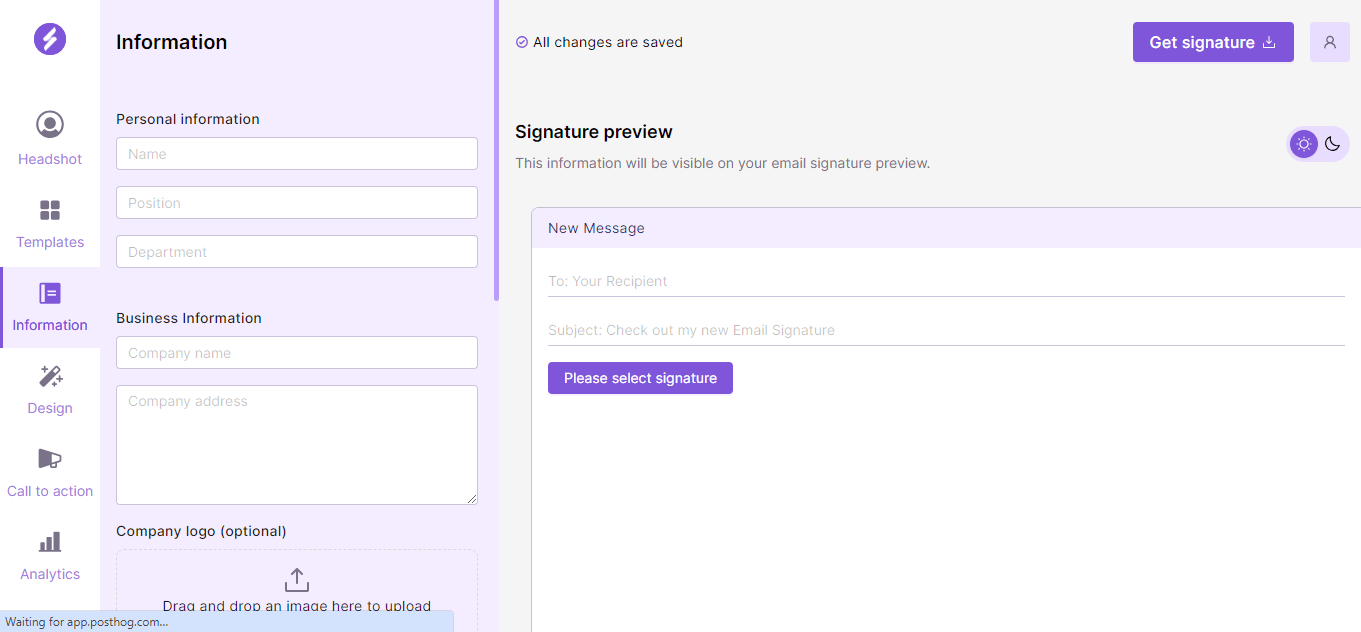The height and width of the screenshot is (632, 1361).
Task: Open the Analytics bar chart icon
Action: coord(50,542)
